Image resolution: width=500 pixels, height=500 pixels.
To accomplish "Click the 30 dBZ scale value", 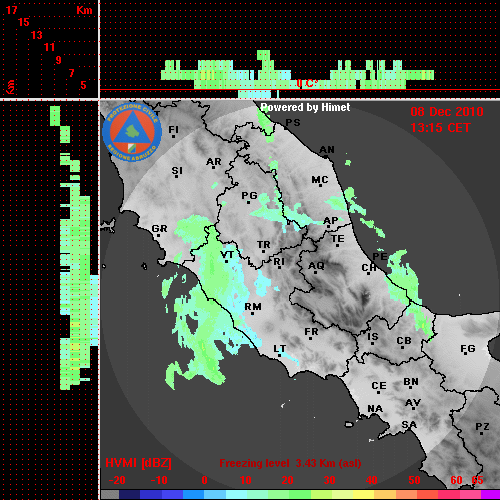I will click(329, 480).
